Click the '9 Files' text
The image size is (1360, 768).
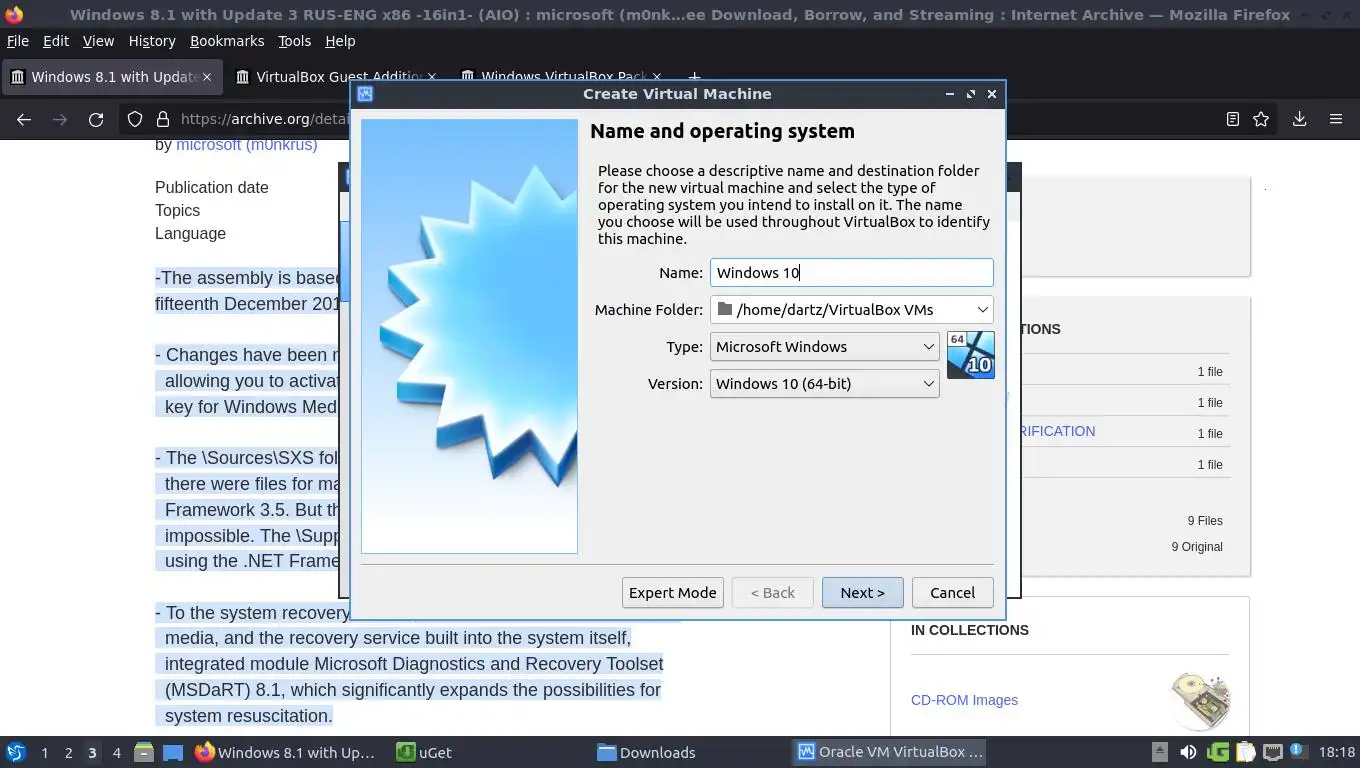point(1205,521)
